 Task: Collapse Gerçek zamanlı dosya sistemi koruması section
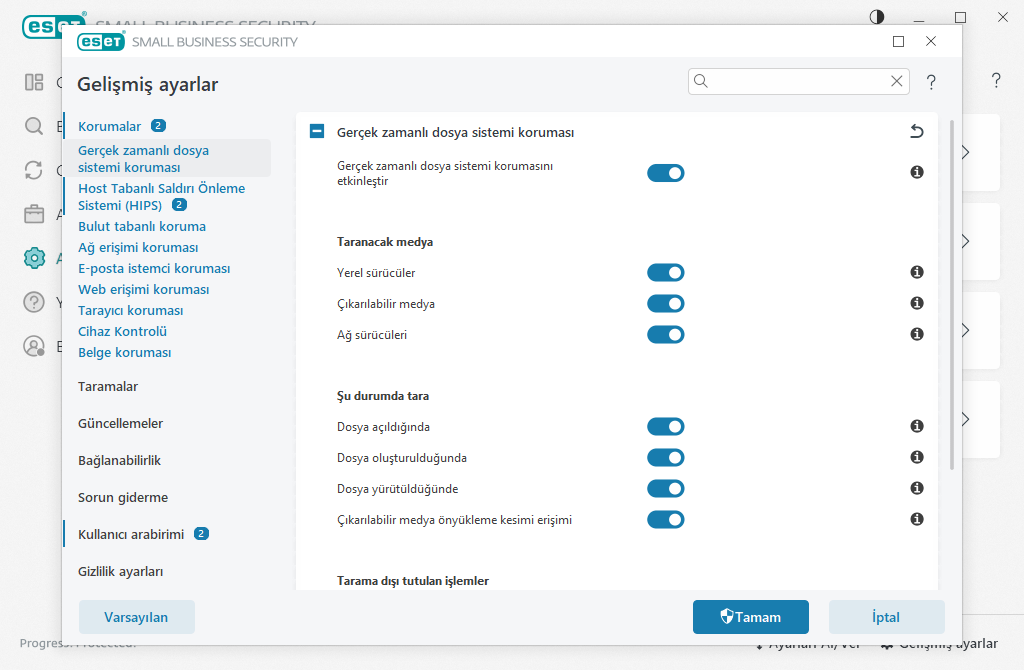tap(317, 132)
